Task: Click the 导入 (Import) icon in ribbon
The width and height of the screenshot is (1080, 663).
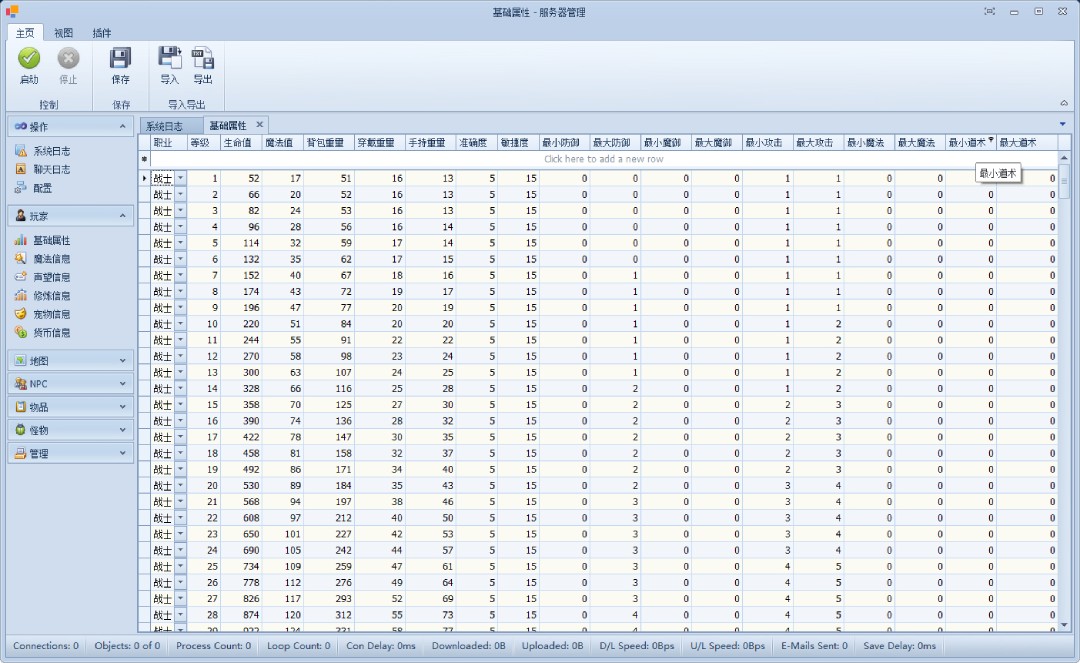Action: pos(169,59)
